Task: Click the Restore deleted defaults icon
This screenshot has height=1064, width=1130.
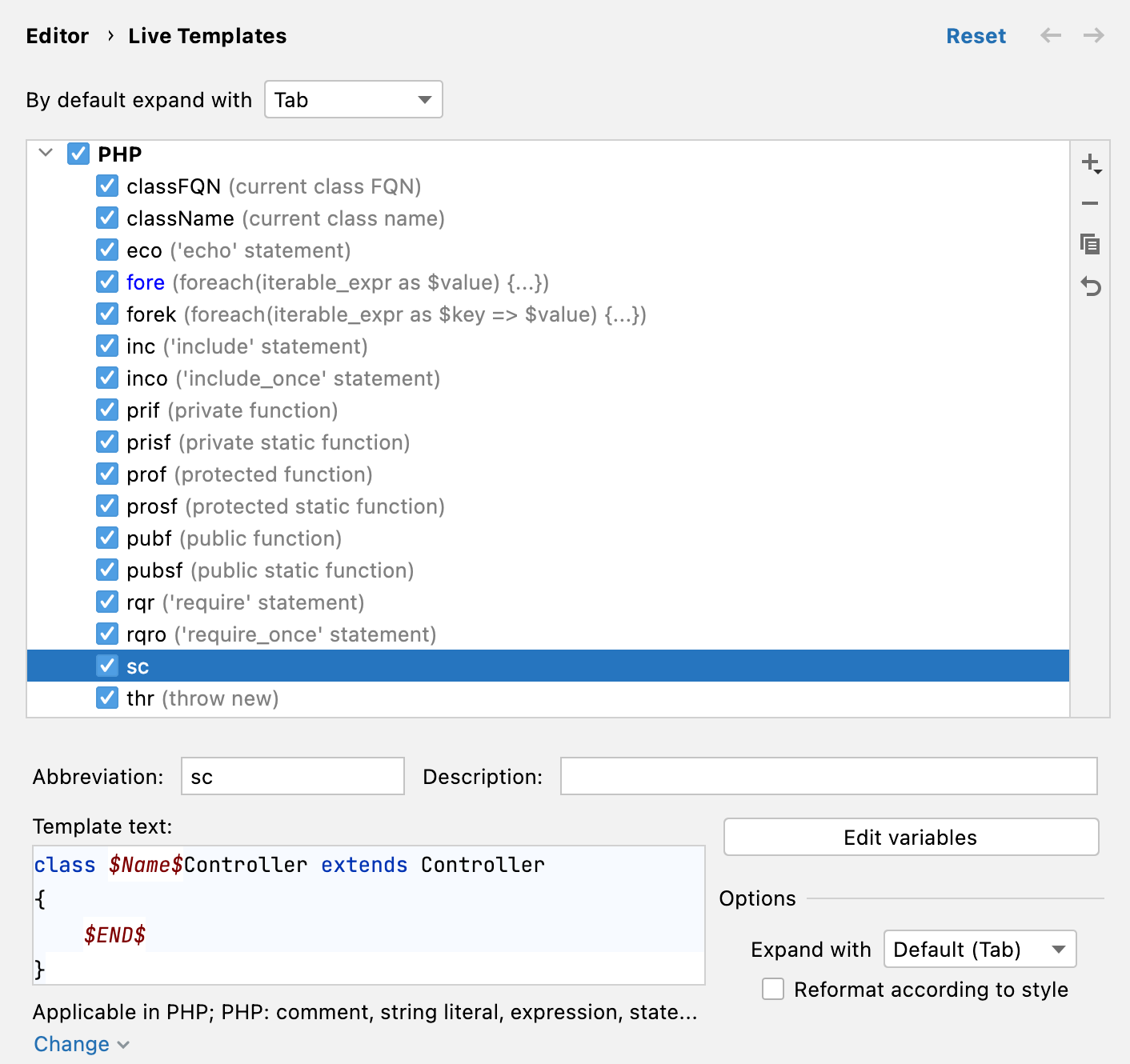Action: point(1090,286)
